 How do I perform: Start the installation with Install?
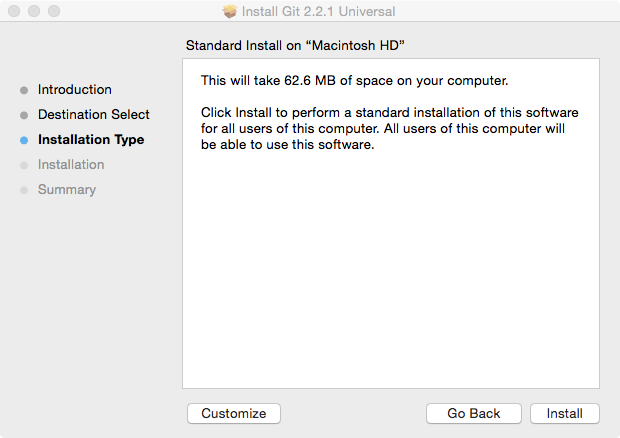coord(565,413)
